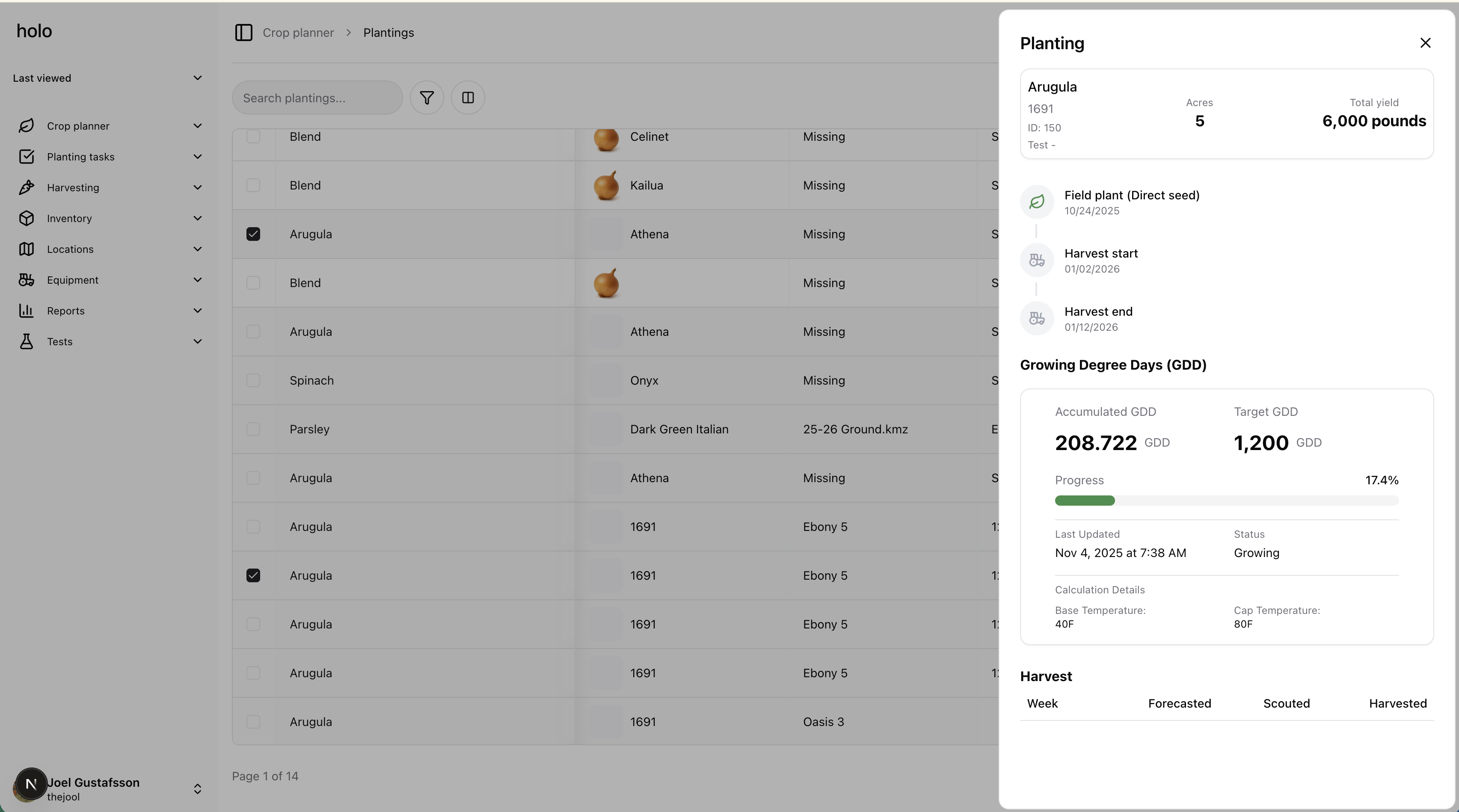
Task: Click the Harvesting carrot icon
Action: (x=26, y=187)
